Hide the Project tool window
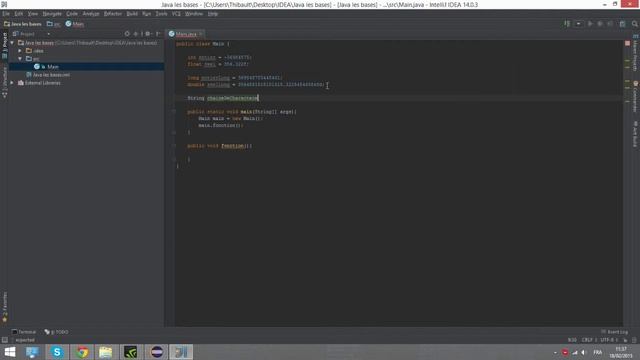The height and width of the screenshot is (360, 640). (x=158, y=34)
